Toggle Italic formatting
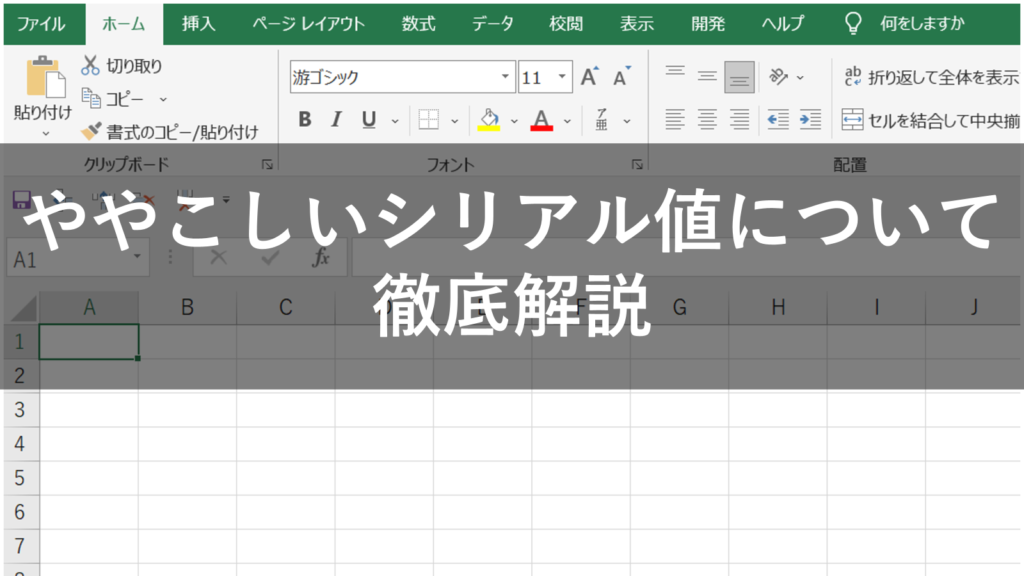1024x576 pixels. (x=336, y=120)
